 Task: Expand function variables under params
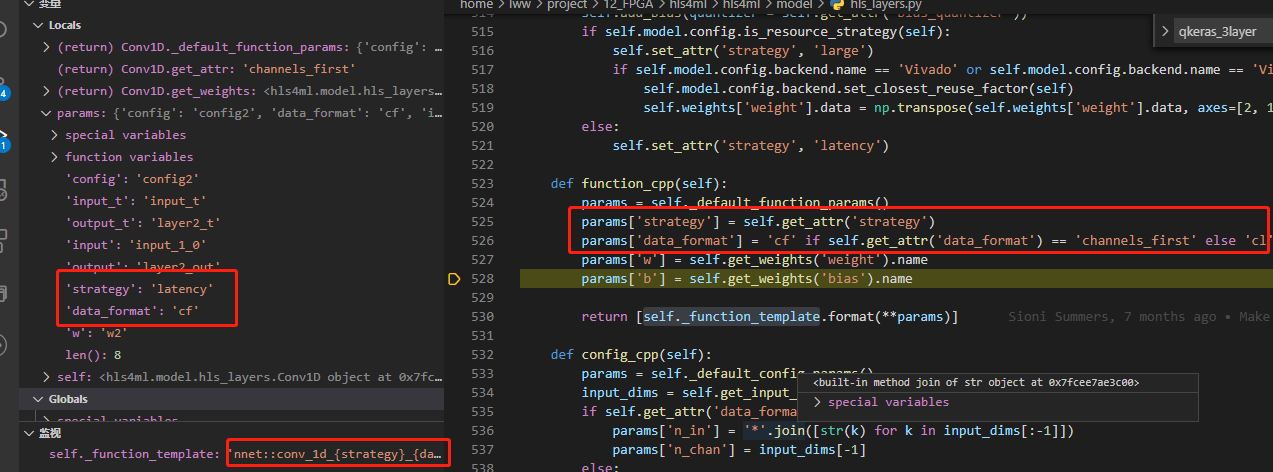[55, 157]
